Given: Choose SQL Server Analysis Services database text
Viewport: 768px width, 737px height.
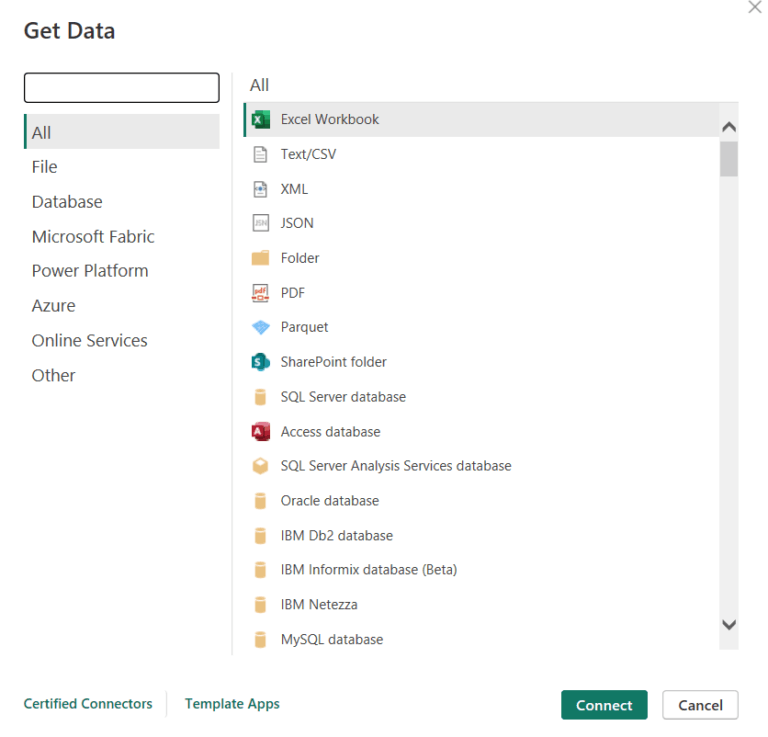Looking at the screenshot, I should pos(396,466).
